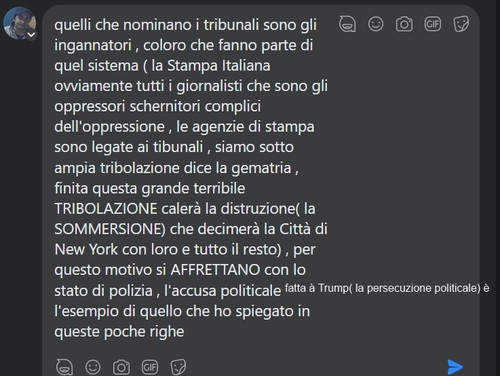Choose a sticker via upper sticker icon

461,24
